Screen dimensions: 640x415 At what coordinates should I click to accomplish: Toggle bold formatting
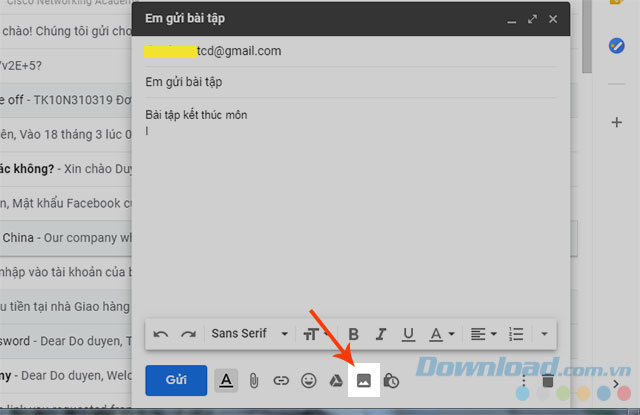(x=353, y=333)
